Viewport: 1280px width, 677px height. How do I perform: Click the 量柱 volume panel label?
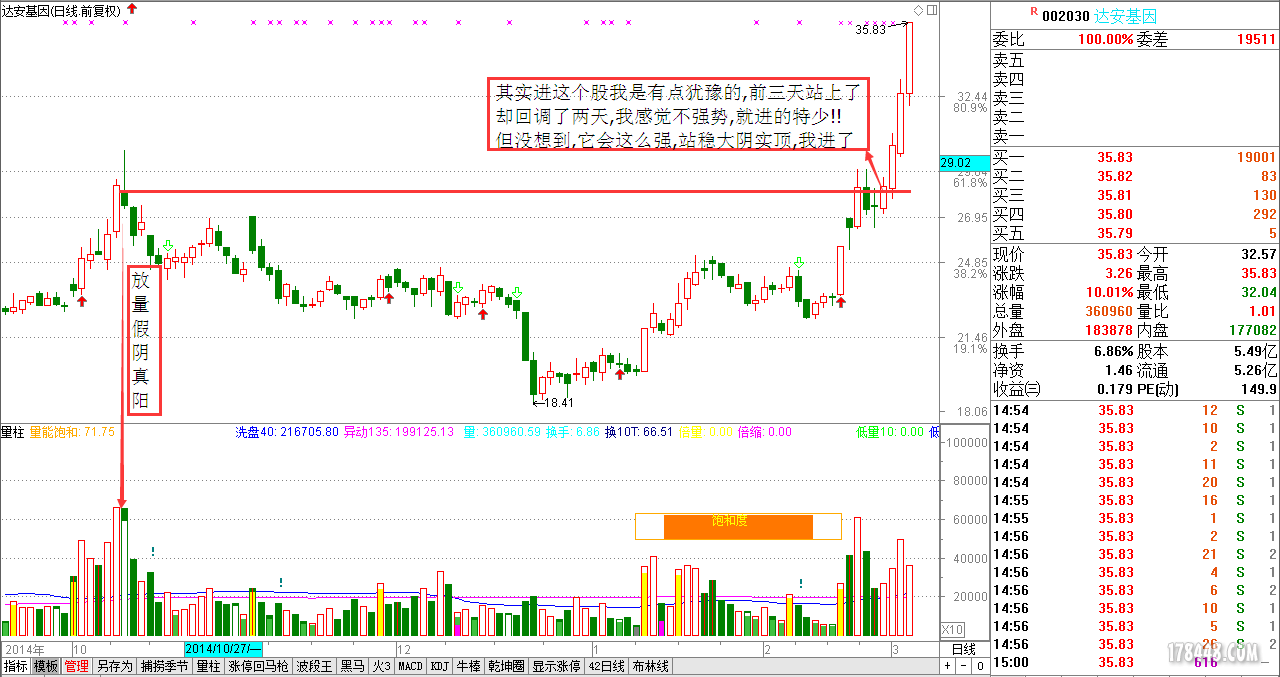click(13, 432)
